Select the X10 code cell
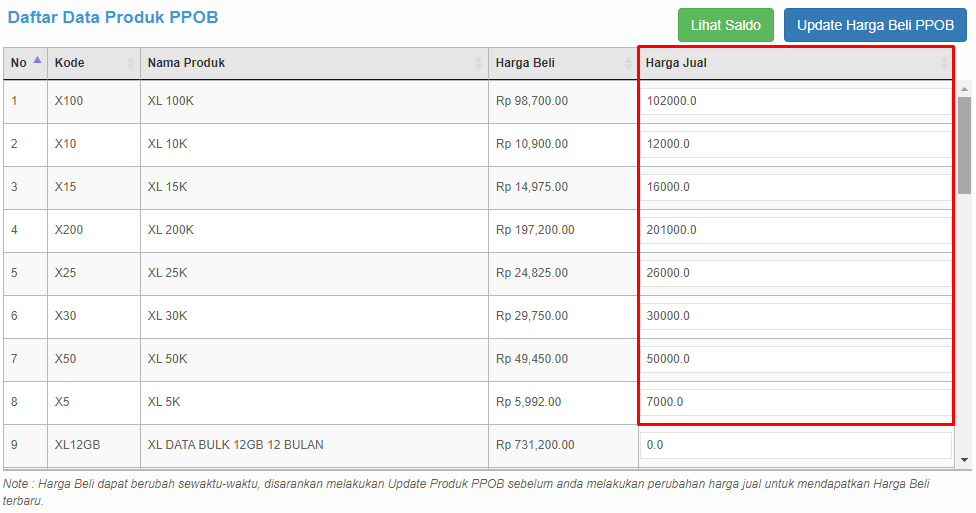The width and height of the screenshot is (976, 513). tap(94, 144)
